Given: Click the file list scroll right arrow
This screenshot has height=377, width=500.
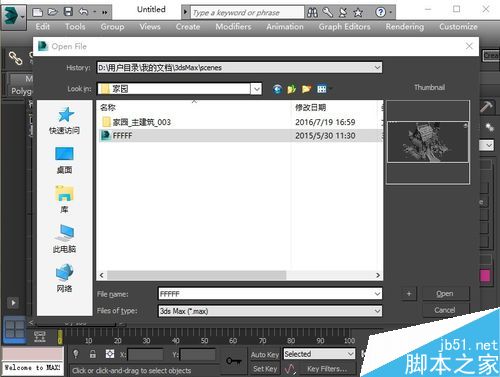Looking at the screenshot, I should click(378, 275).
